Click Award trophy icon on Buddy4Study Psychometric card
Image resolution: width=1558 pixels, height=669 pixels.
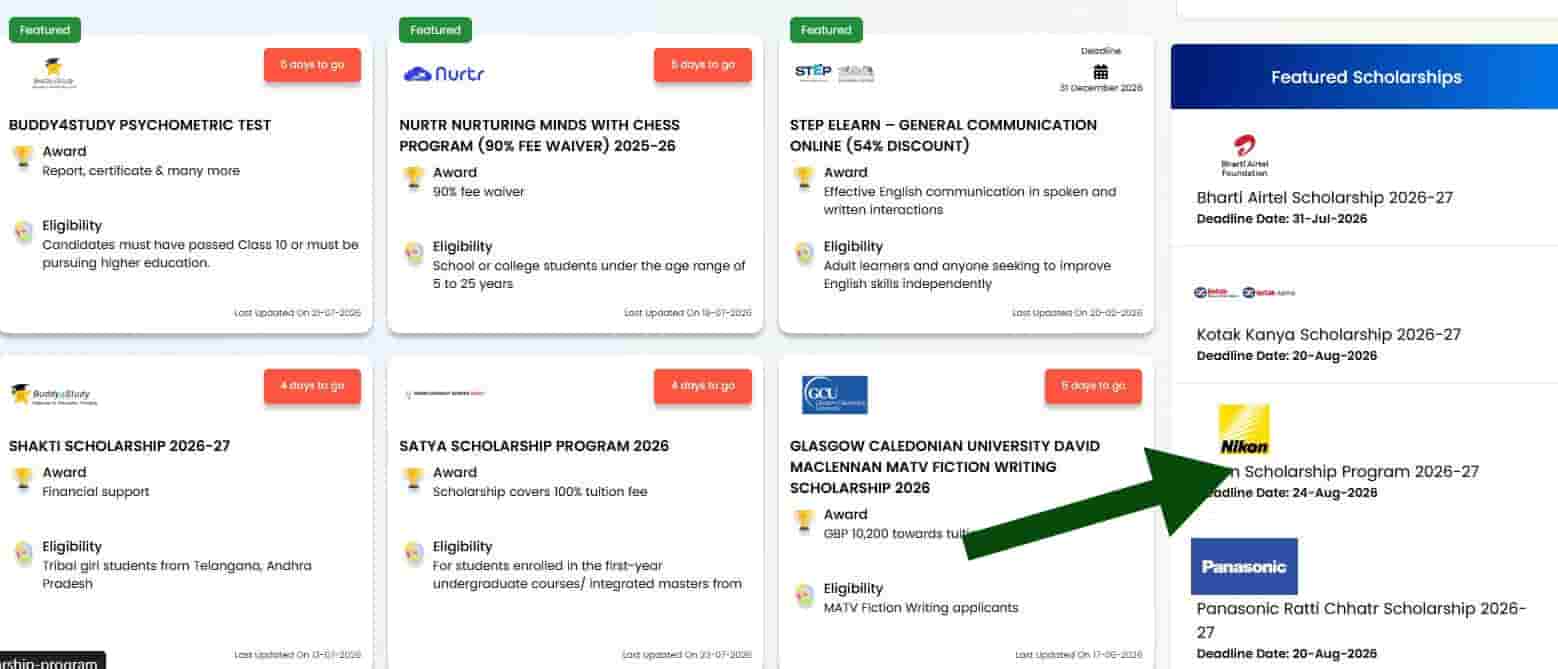point(23,158)
